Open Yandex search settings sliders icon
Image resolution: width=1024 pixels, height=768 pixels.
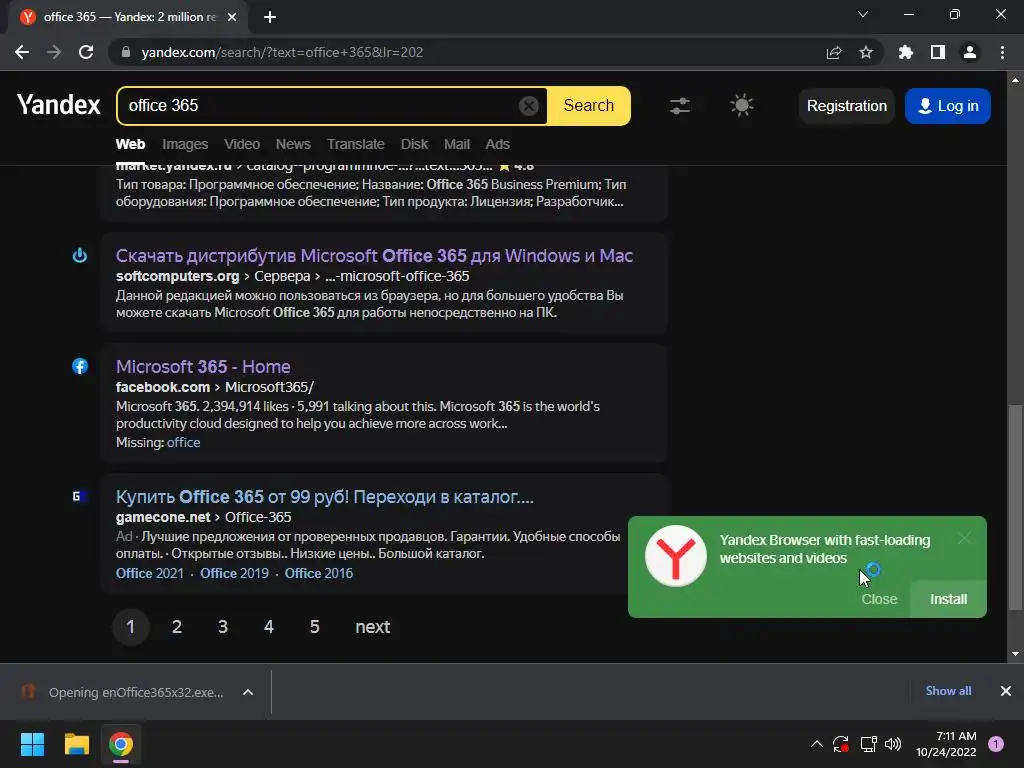click(680, 106)
